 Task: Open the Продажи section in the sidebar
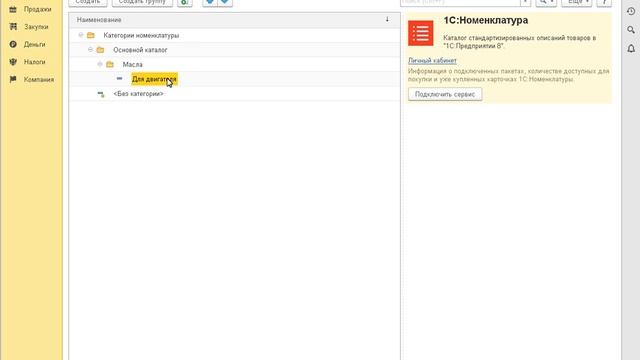[31, 9]
